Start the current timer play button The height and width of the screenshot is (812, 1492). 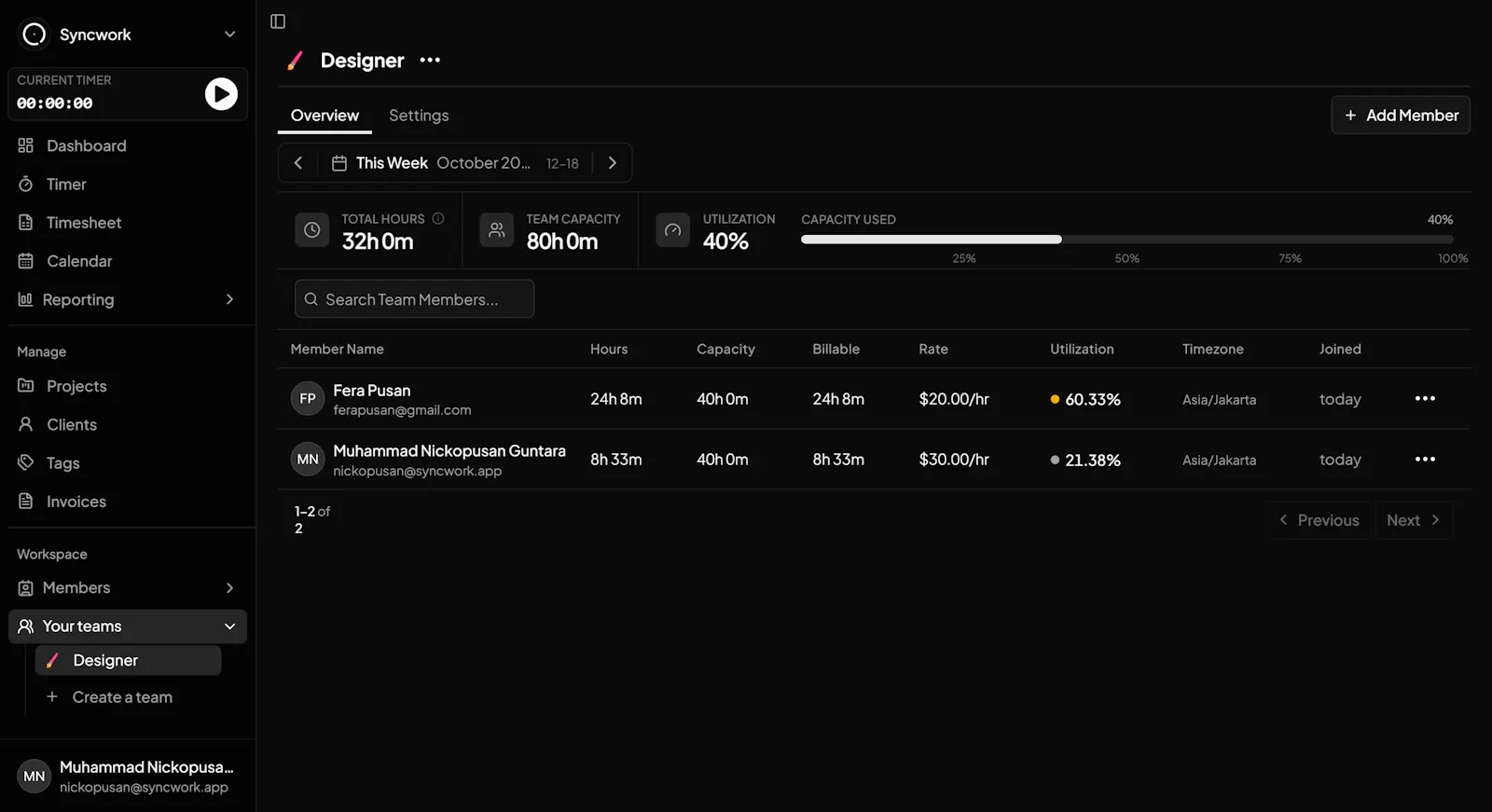(x=221, y=93)
